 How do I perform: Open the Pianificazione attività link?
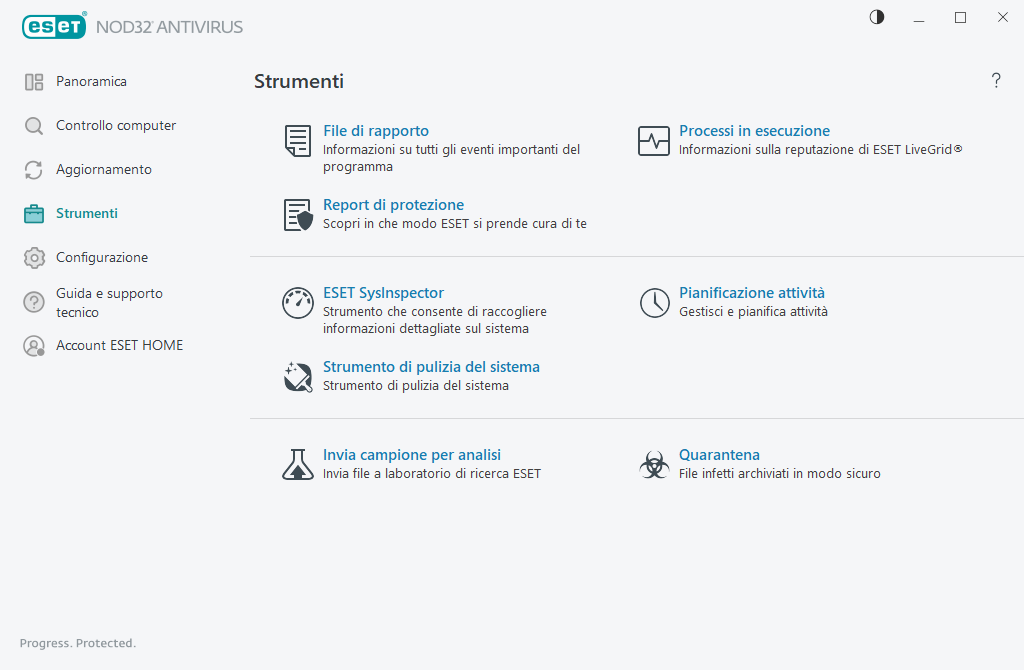pos(751,293)
